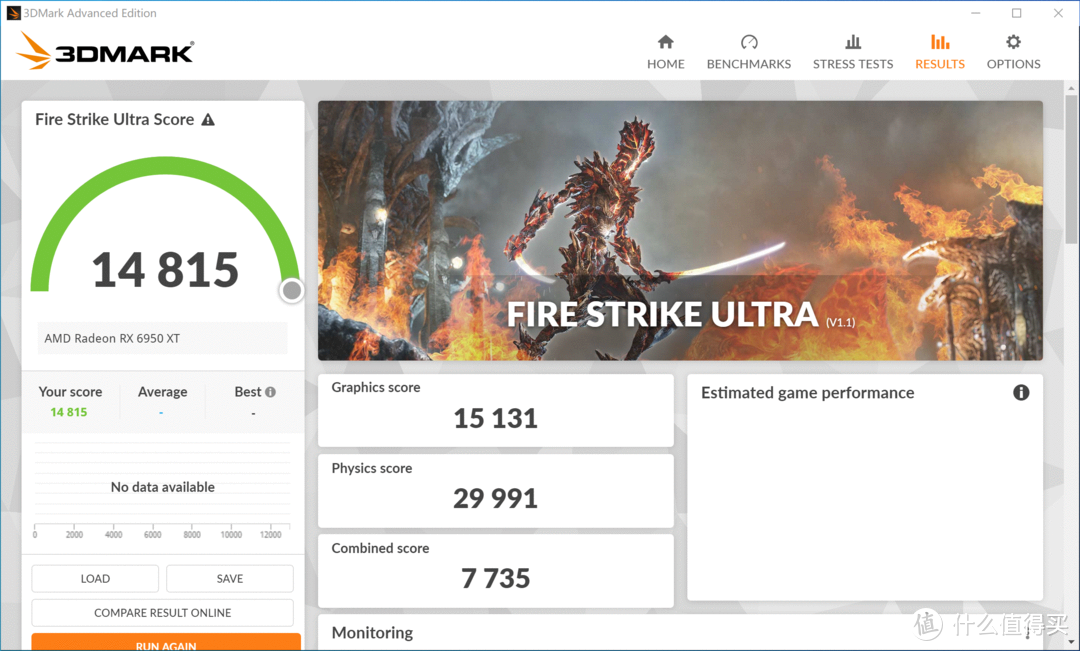The image size is (1080, 651).
Task: Click the gray marker on score gauge
Action: 292,291
